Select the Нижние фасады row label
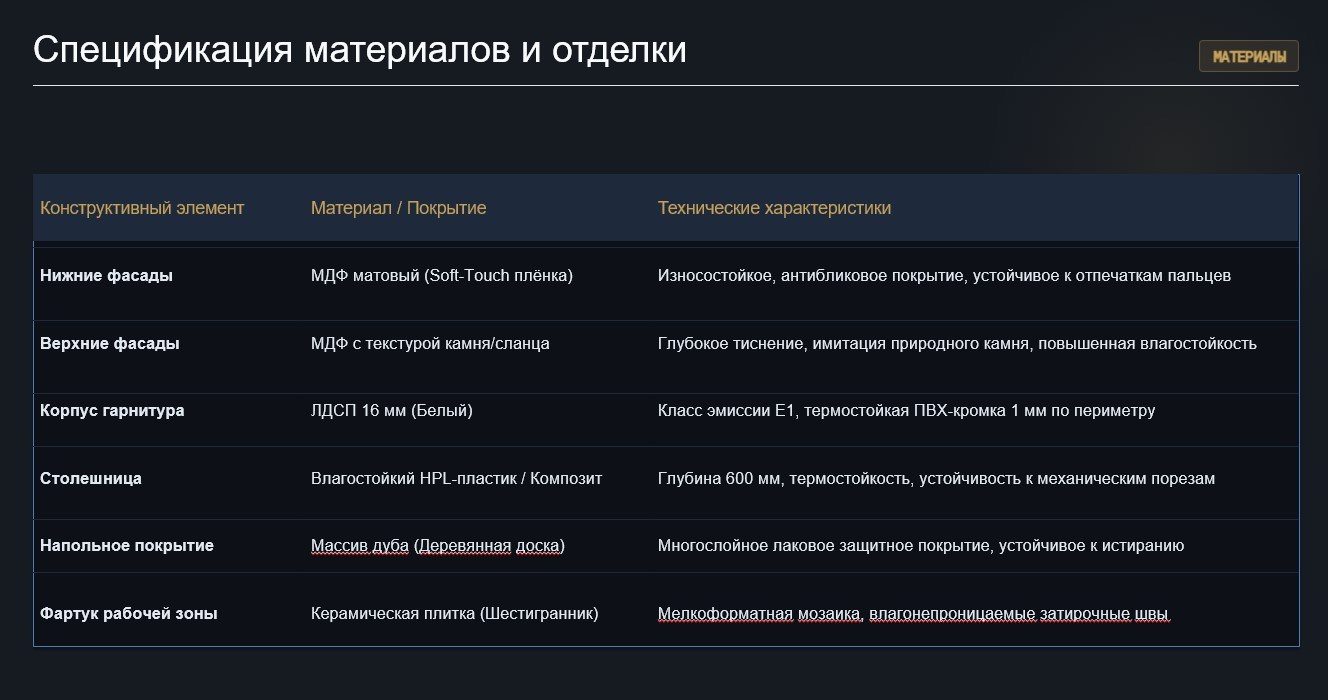The width and height of the screenshot is (1328, 700). pos(106,275)
